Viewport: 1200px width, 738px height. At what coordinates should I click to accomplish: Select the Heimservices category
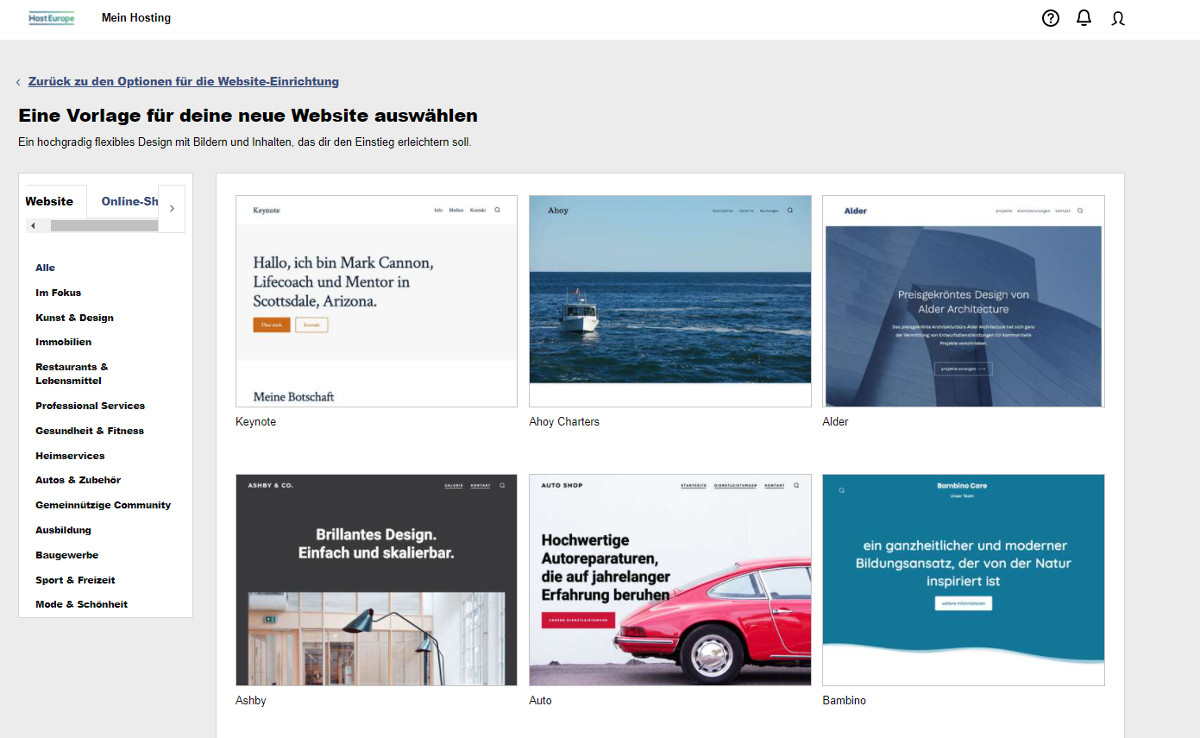[70, 456]
